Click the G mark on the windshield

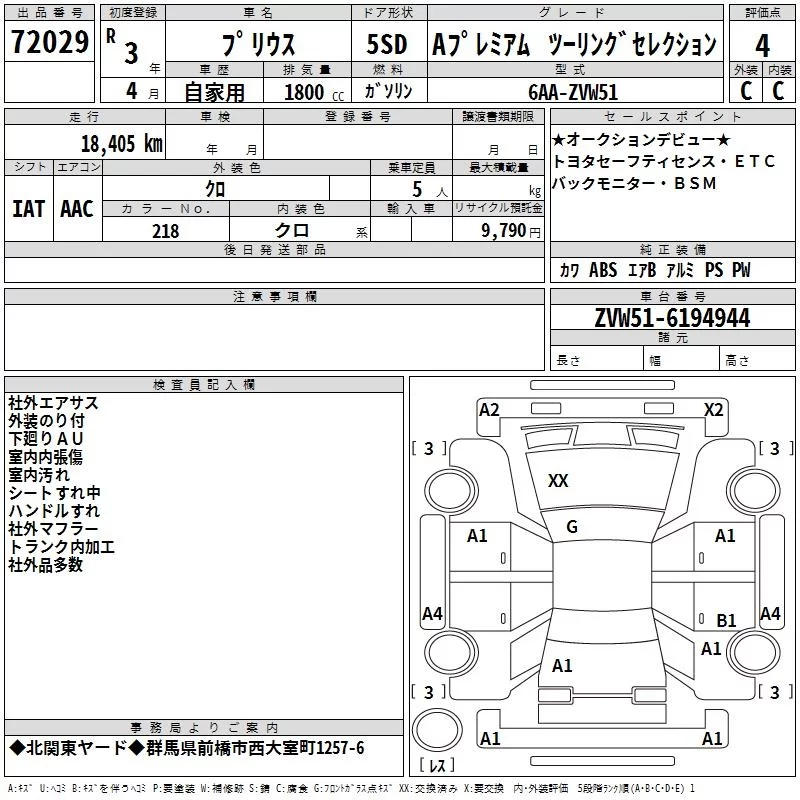tap(572, 527)
